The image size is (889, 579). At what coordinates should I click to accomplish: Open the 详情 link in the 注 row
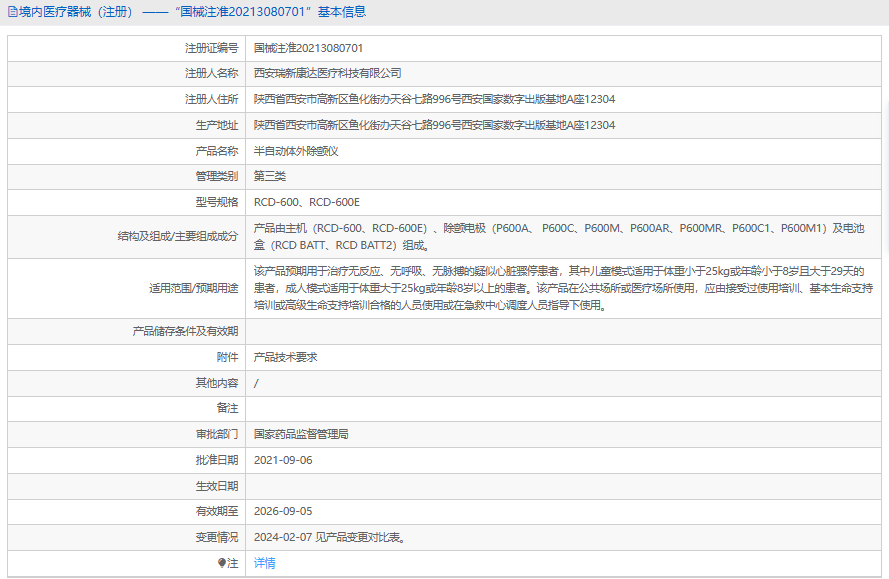tap(264, 563)
